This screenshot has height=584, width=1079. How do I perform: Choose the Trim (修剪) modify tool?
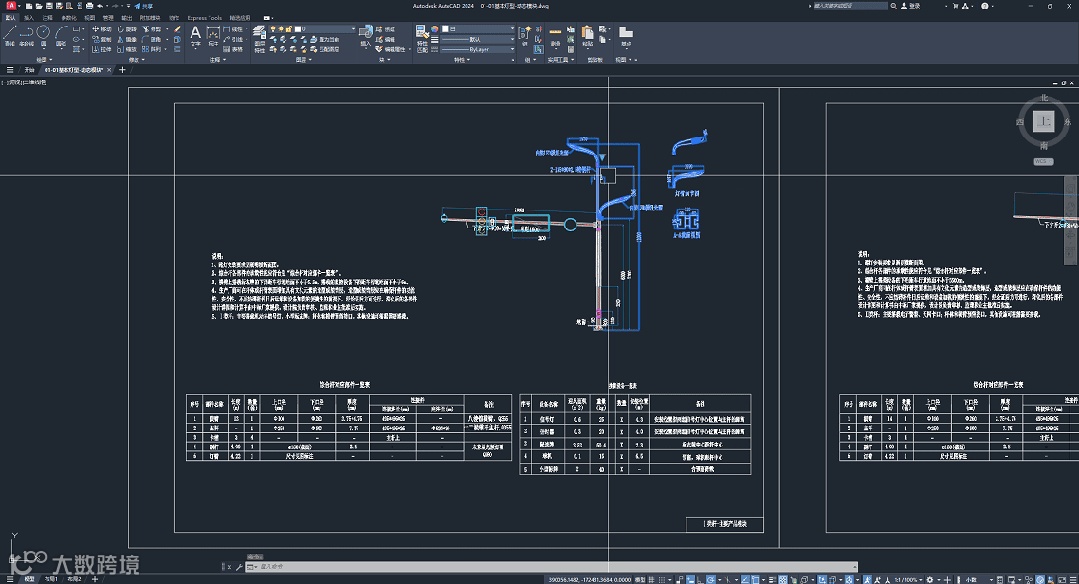pyautogui.click(x=152, y=30)
